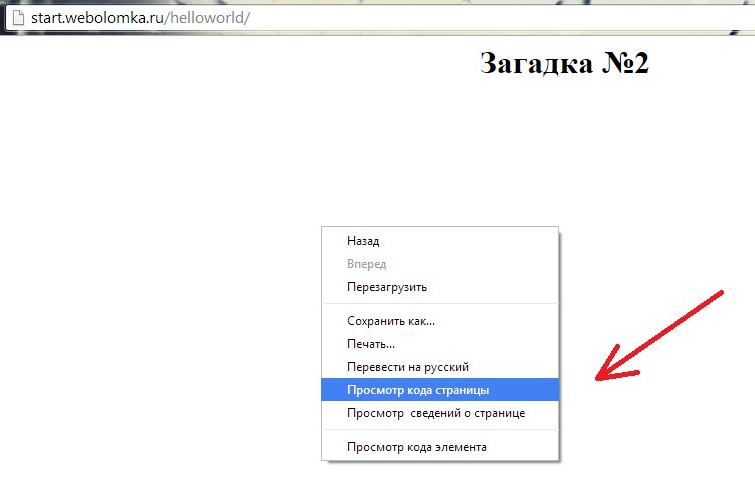
Task: Click the heading Загадка №2
Action: pos(564,63)
